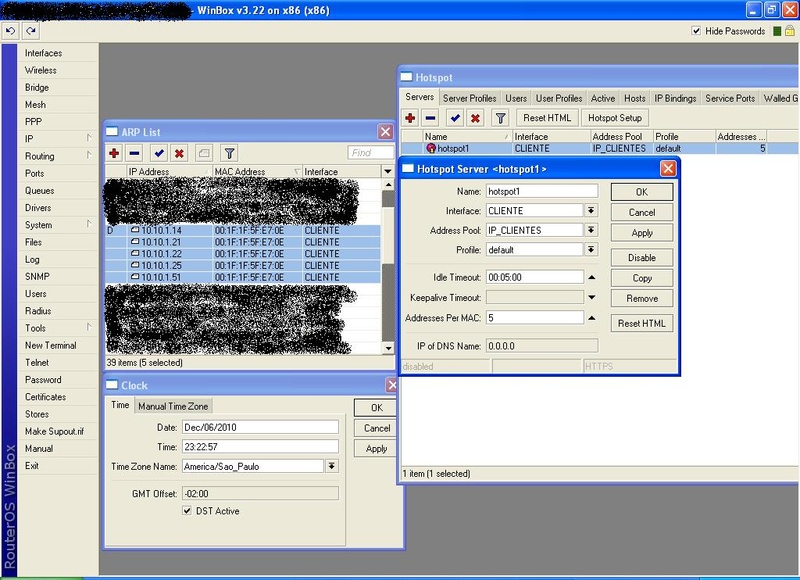Click the remove minus icon in ARP List
800x580 pixels.
click(135, 153)
